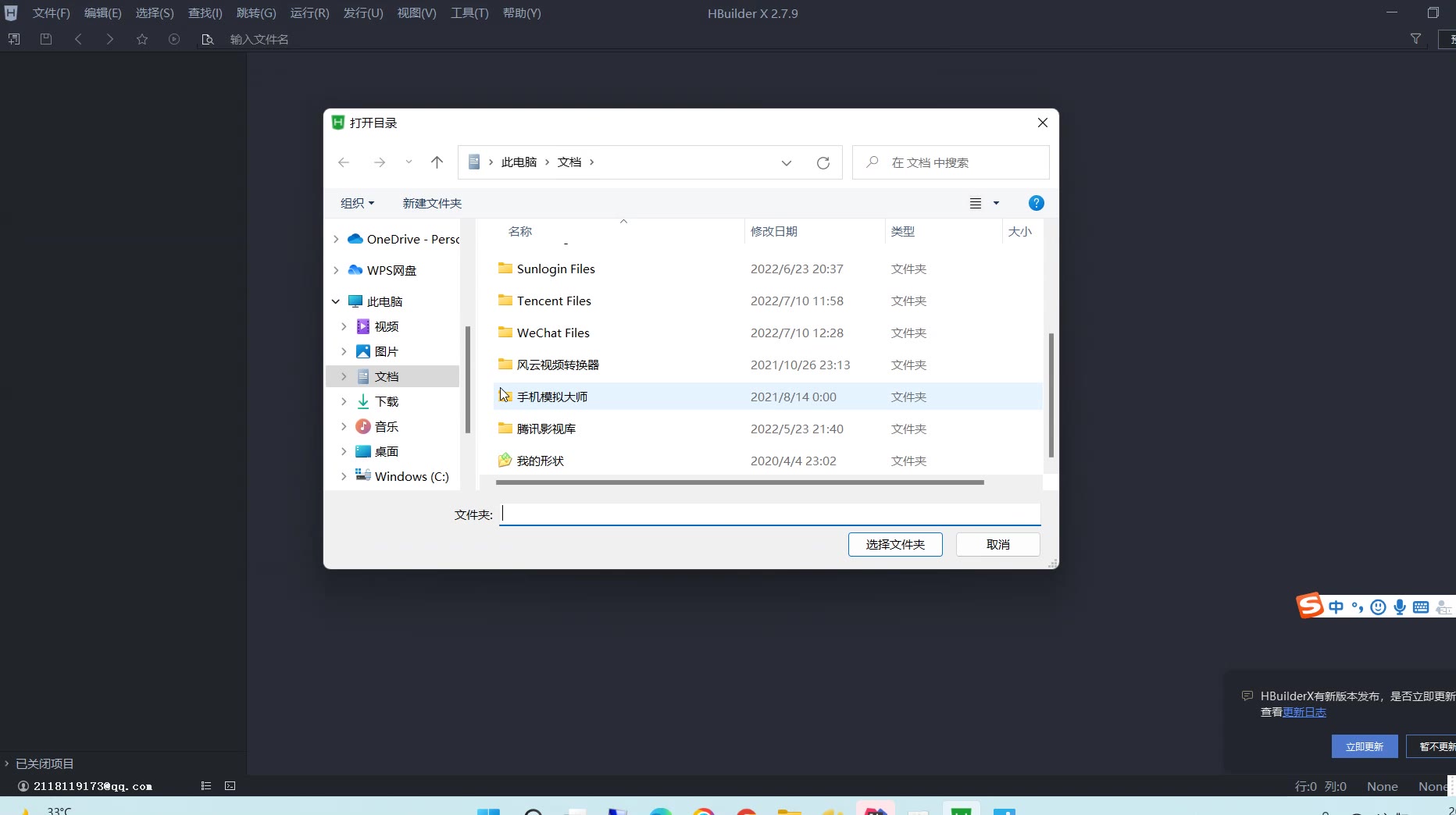Go back using HBuilder toolbar left arrow
The height and width of the screenshot is (815, 1456).
[x=78, y=39]
